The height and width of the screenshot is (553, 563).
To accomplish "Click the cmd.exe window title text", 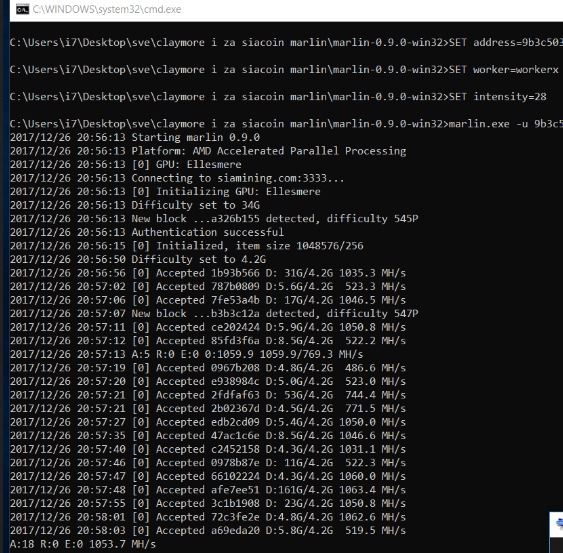I will coord(107,9).
